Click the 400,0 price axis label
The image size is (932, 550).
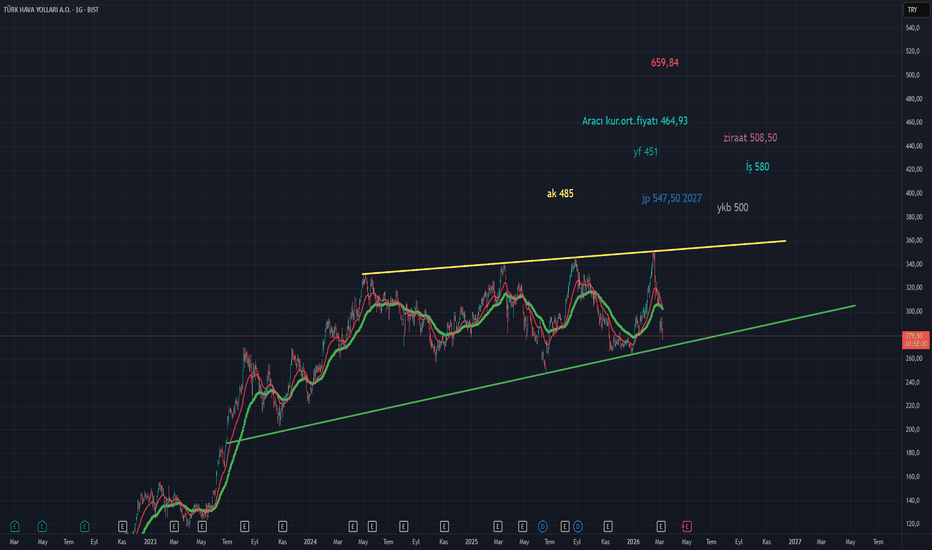click(914, 193)
